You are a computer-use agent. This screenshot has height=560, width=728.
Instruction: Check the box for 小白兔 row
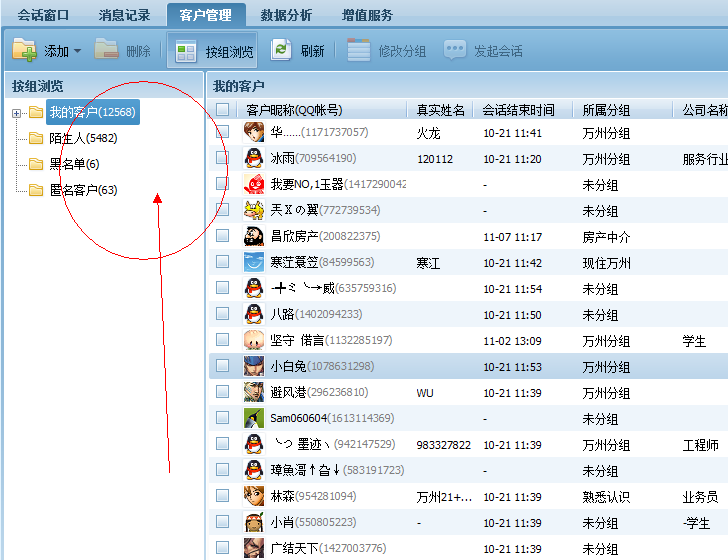222,366
